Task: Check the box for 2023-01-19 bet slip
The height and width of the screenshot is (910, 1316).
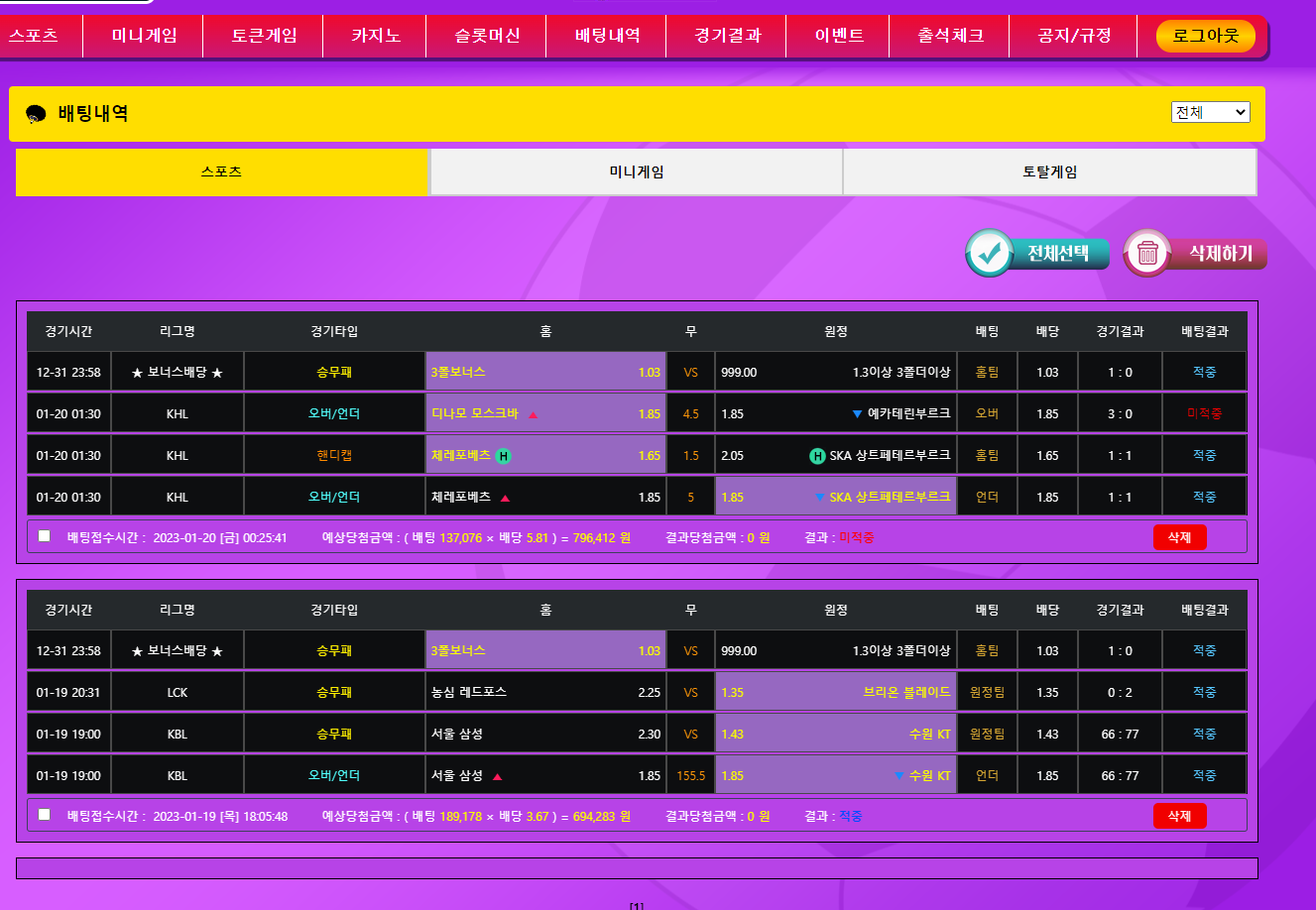Action: (x=45, y=815)
